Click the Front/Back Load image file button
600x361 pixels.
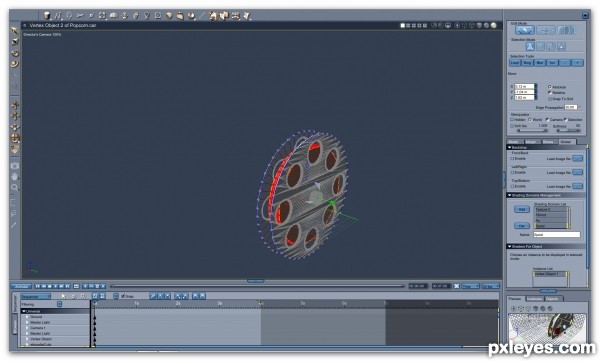(x=577, y=158)
